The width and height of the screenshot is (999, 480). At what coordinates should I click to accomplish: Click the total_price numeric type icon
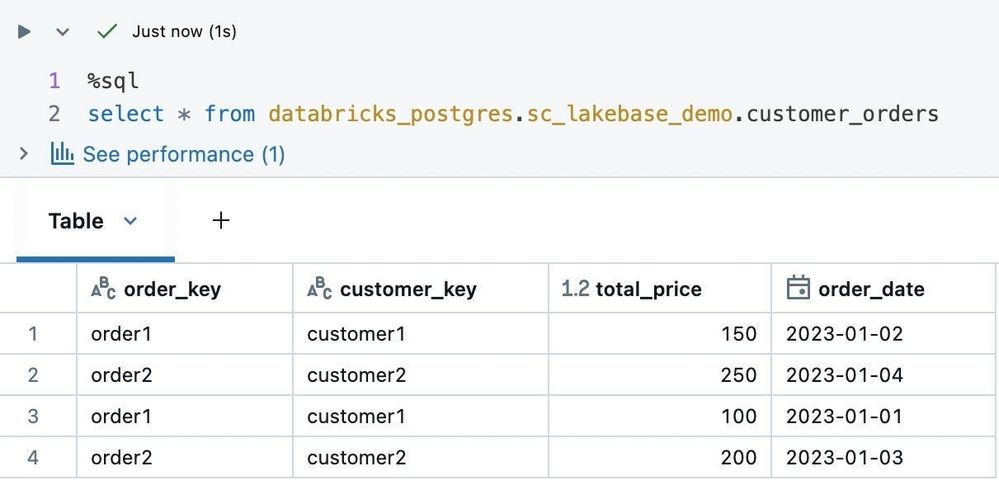(575, 289)
